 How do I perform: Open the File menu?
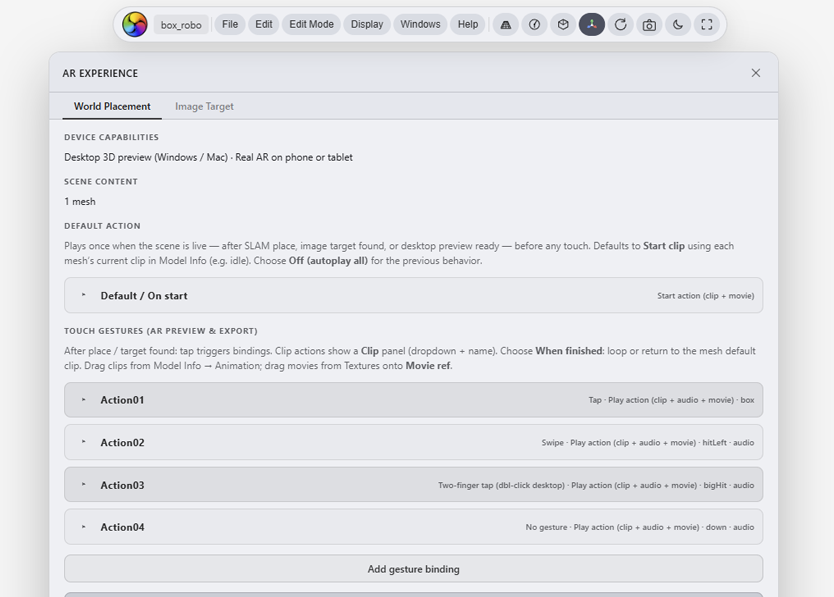[230, 24]
